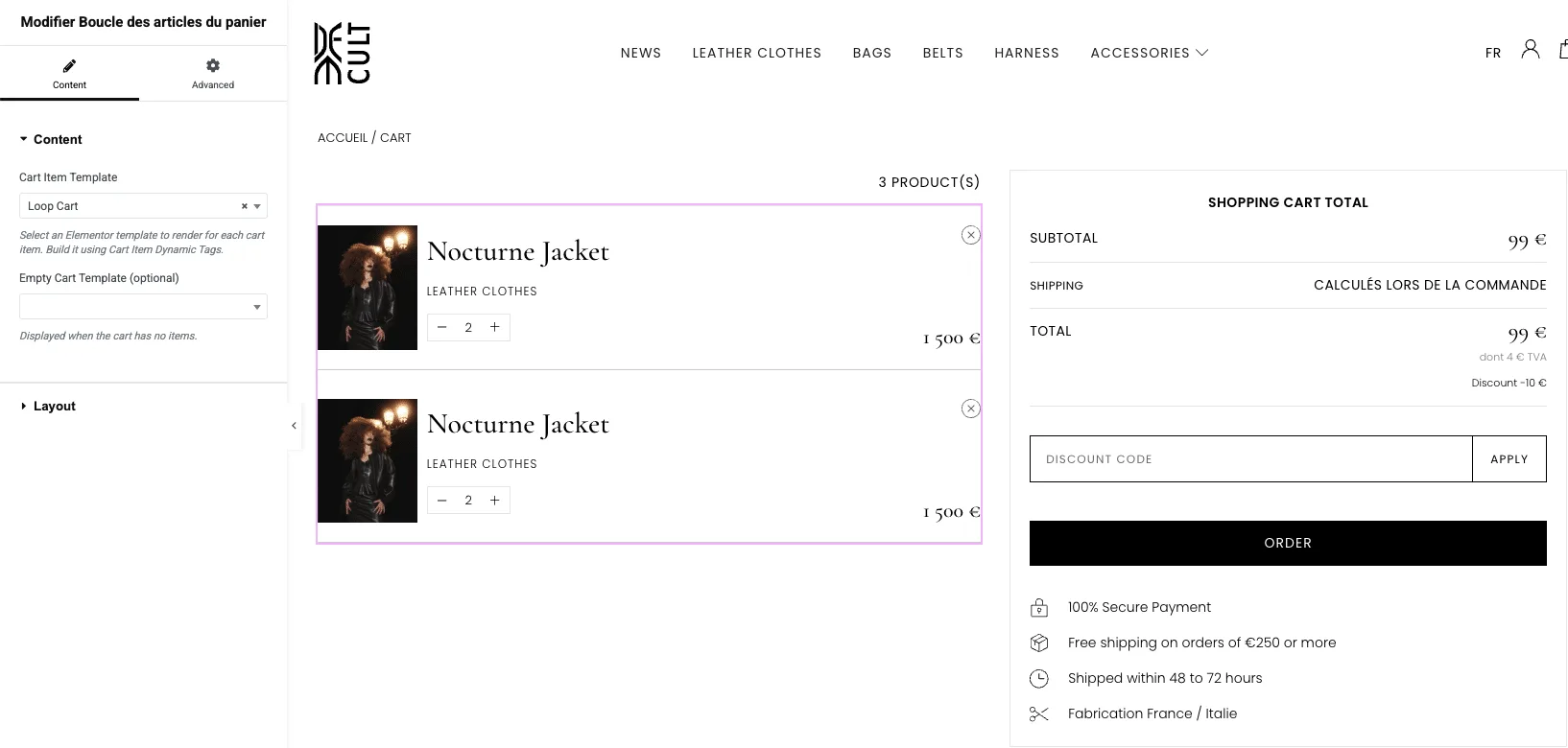Click LEATHER CLOTHES category under first jacket
The height and width of the screenshot is (748, 1568).
[482, 292]
